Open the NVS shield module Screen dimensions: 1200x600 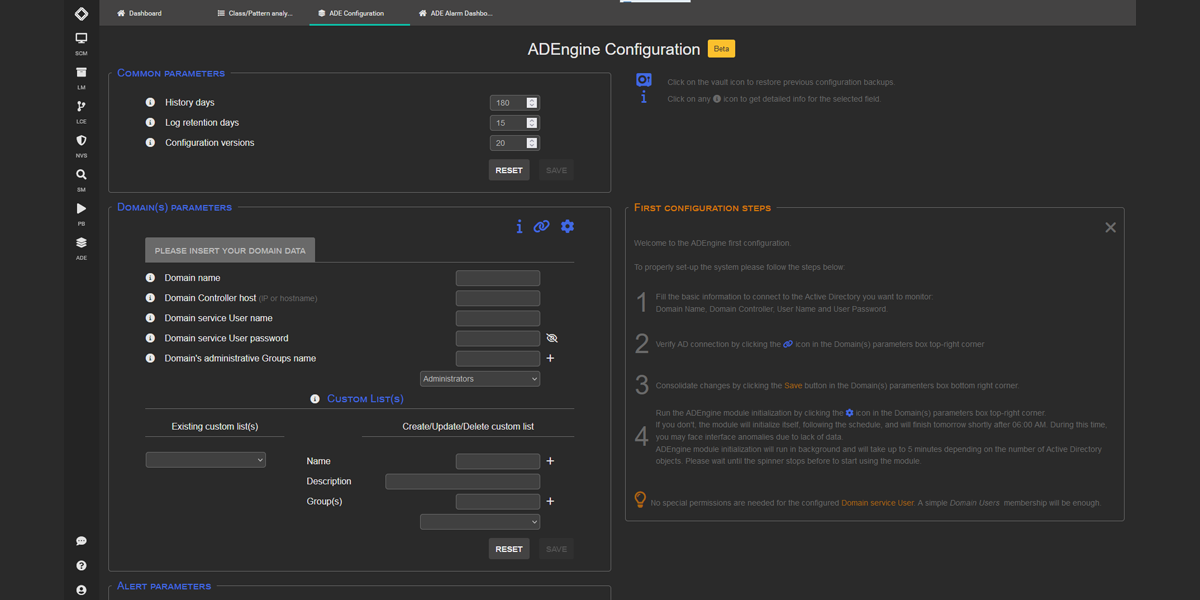click(x=81, y=142)
